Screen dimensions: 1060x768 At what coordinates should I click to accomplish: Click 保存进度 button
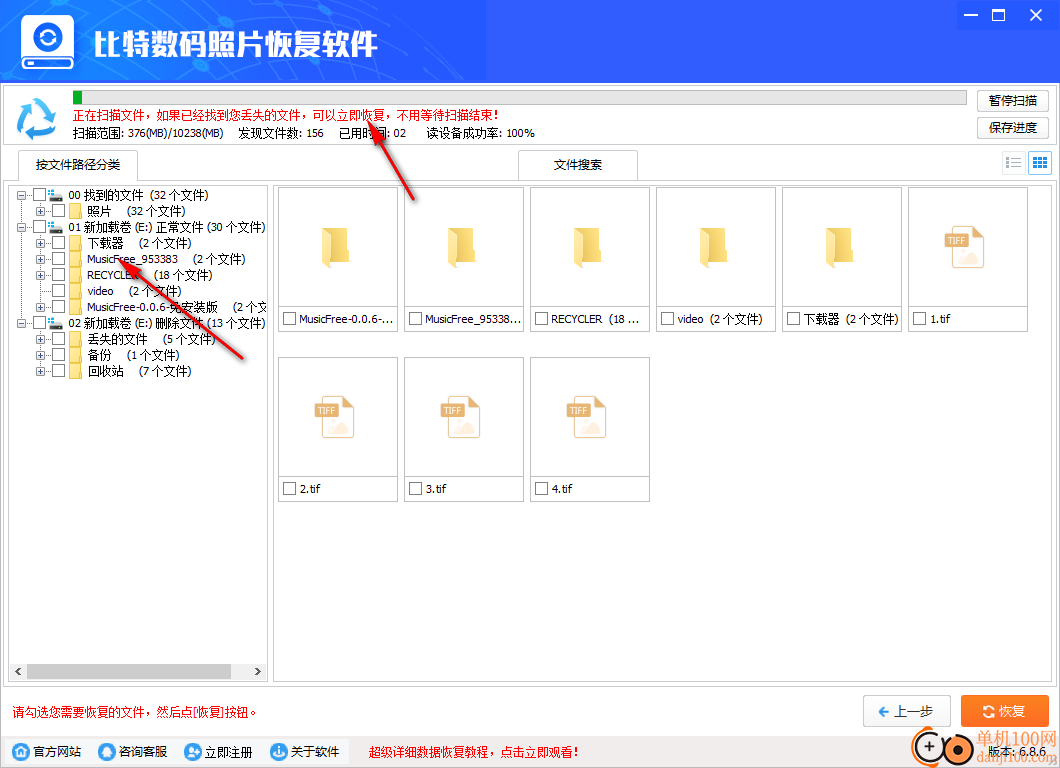pos(1013,128)
